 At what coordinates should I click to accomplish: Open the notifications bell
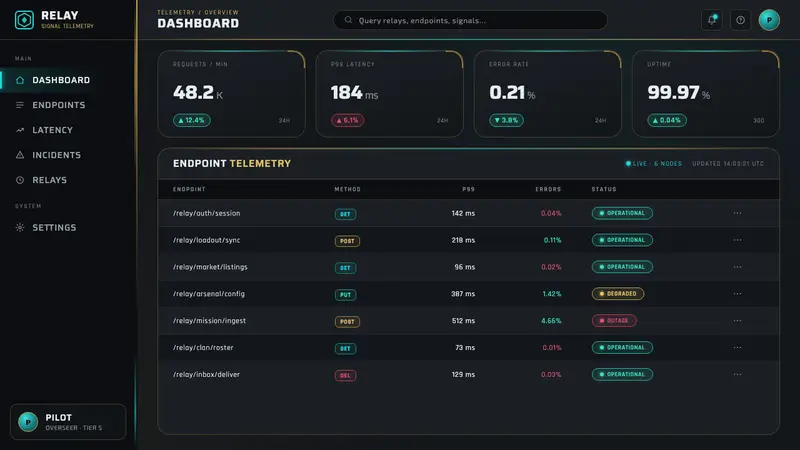click(x=711, y=20)
